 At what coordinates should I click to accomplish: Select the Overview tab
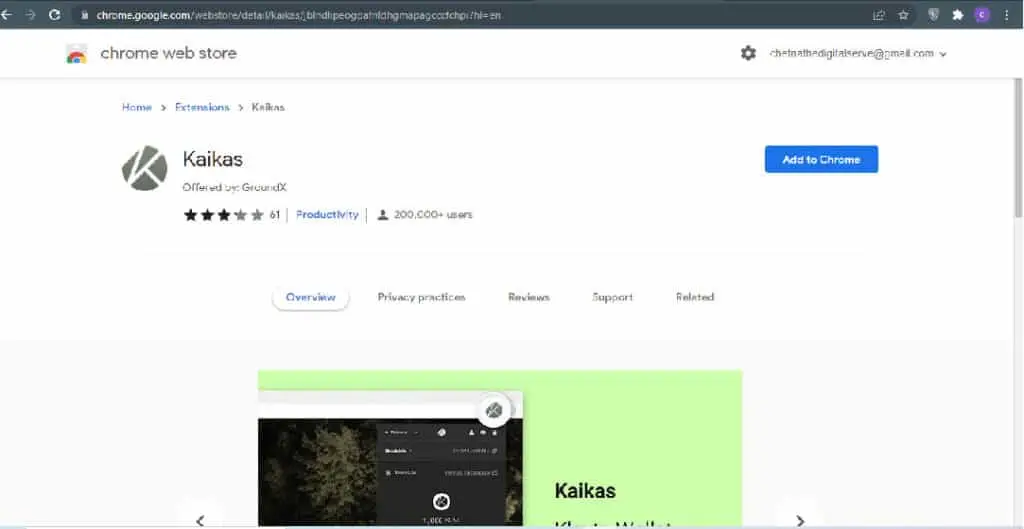(311, 297)
